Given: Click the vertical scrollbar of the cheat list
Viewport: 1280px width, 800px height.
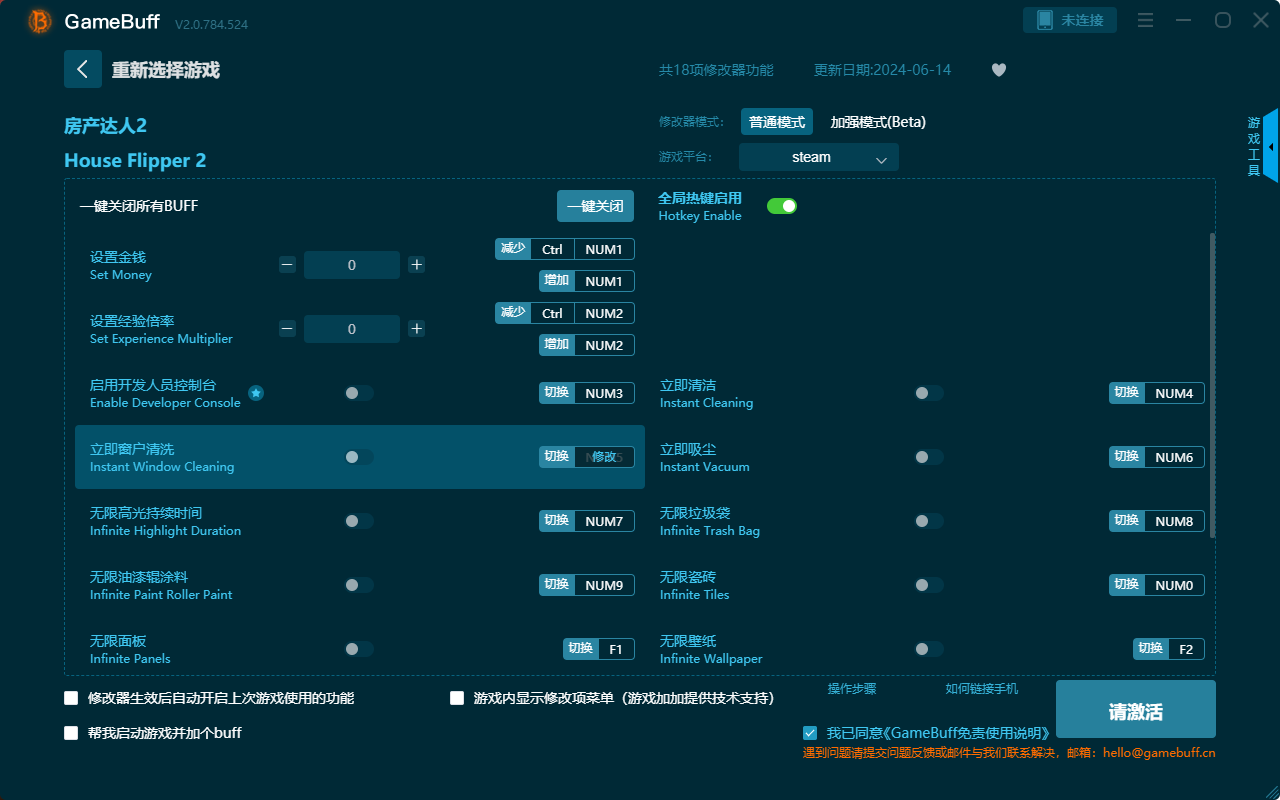Looking at the screenshot, I should point(1213,385).
